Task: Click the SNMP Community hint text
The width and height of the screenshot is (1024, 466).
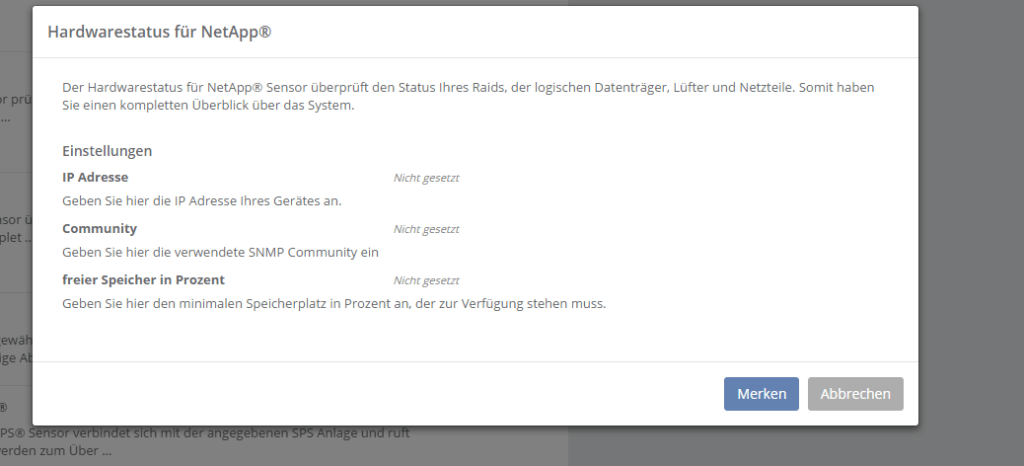Action: point(220,253)
